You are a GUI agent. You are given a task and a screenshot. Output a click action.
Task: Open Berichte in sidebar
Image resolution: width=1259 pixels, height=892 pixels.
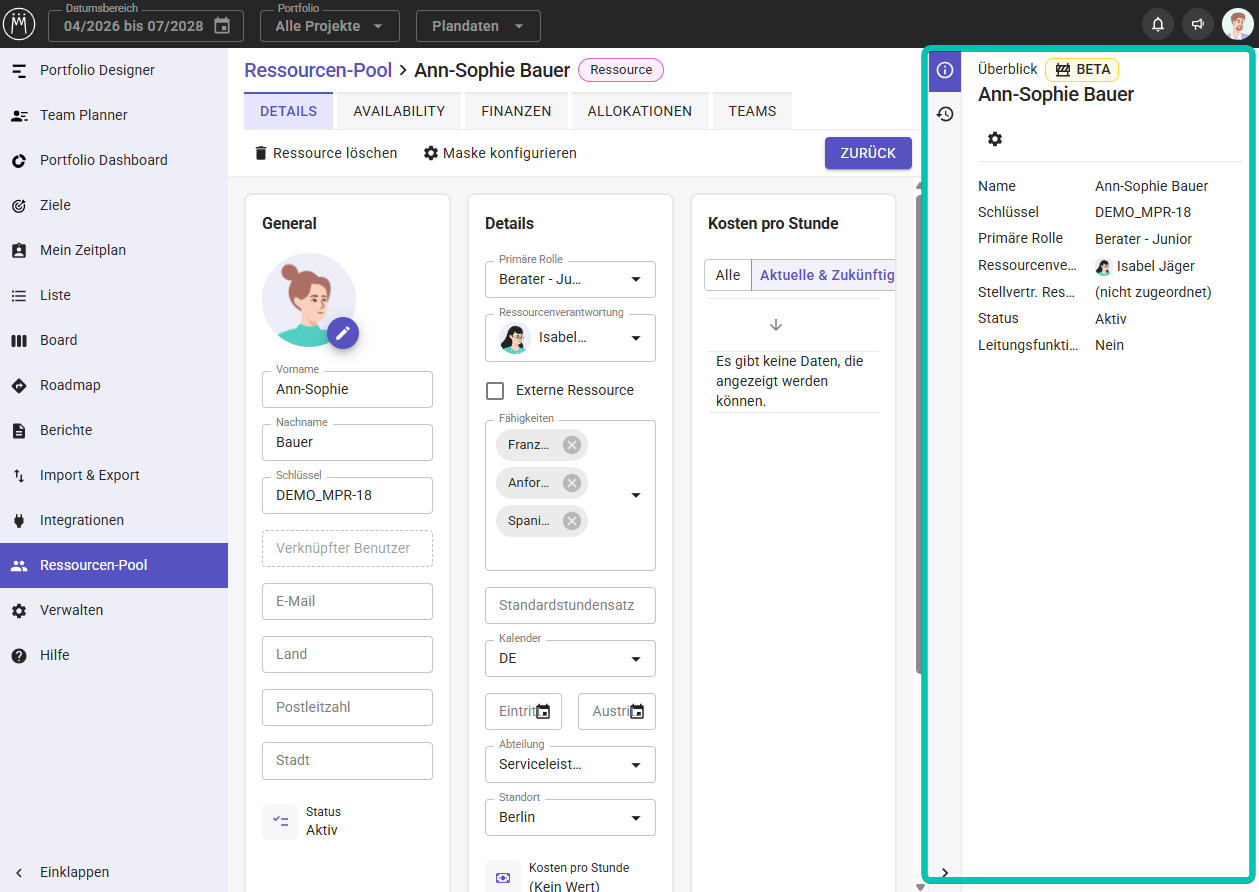tap(114, 430)
